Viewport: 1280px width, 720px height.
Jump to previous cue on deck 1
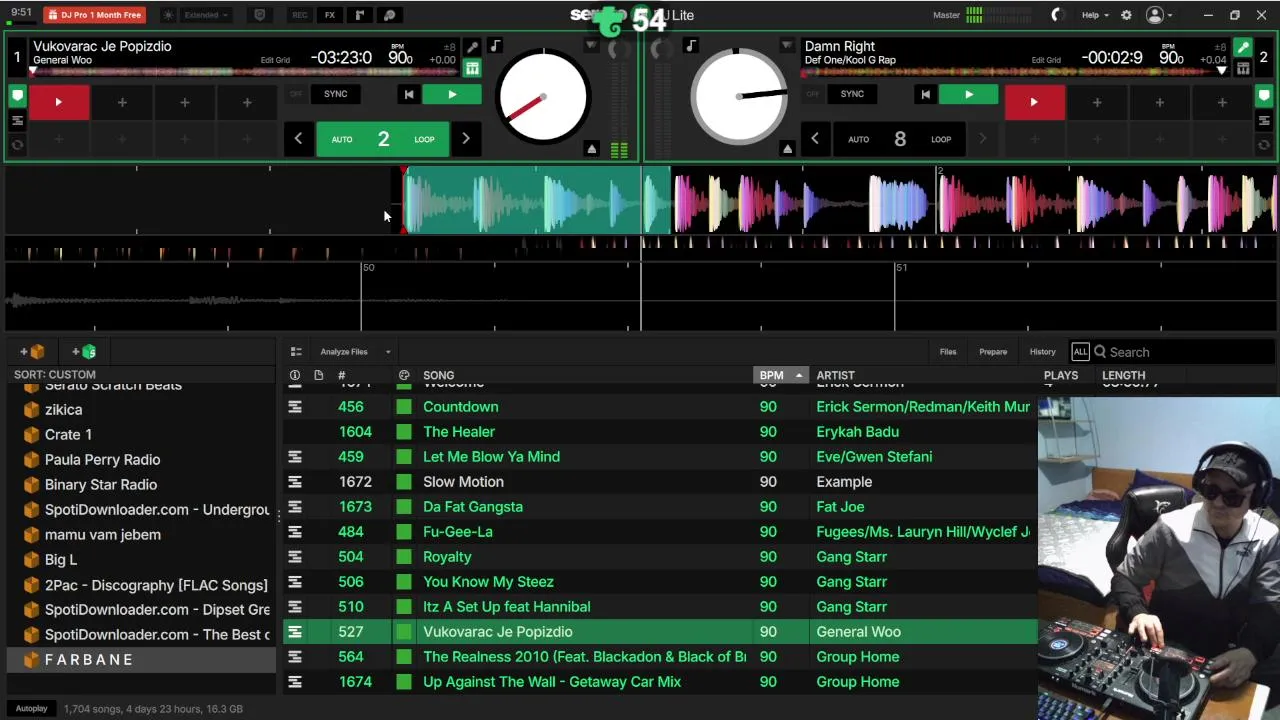click(x=408, y=94)
